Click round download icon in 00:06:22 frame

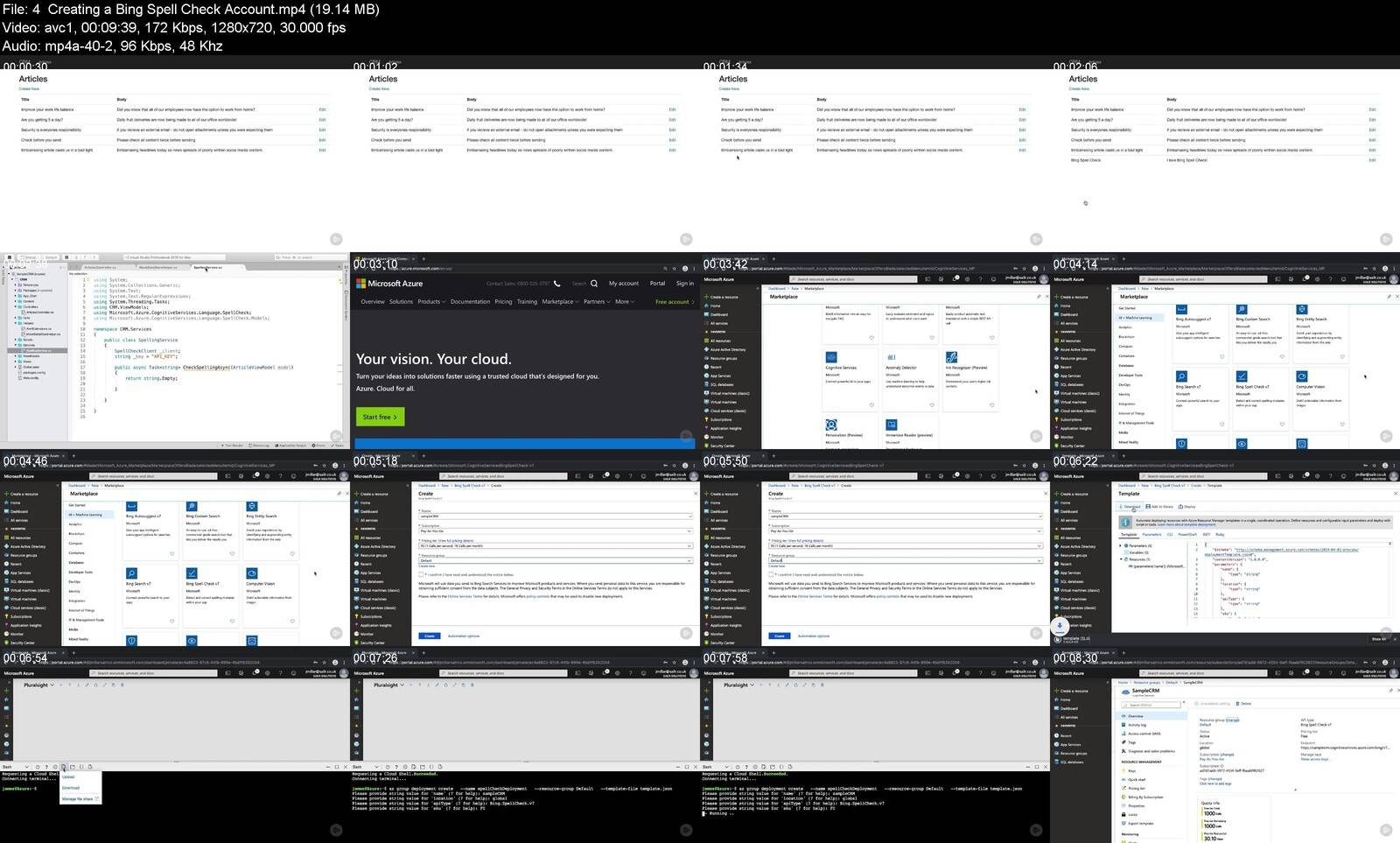[x=1060, y=626]
